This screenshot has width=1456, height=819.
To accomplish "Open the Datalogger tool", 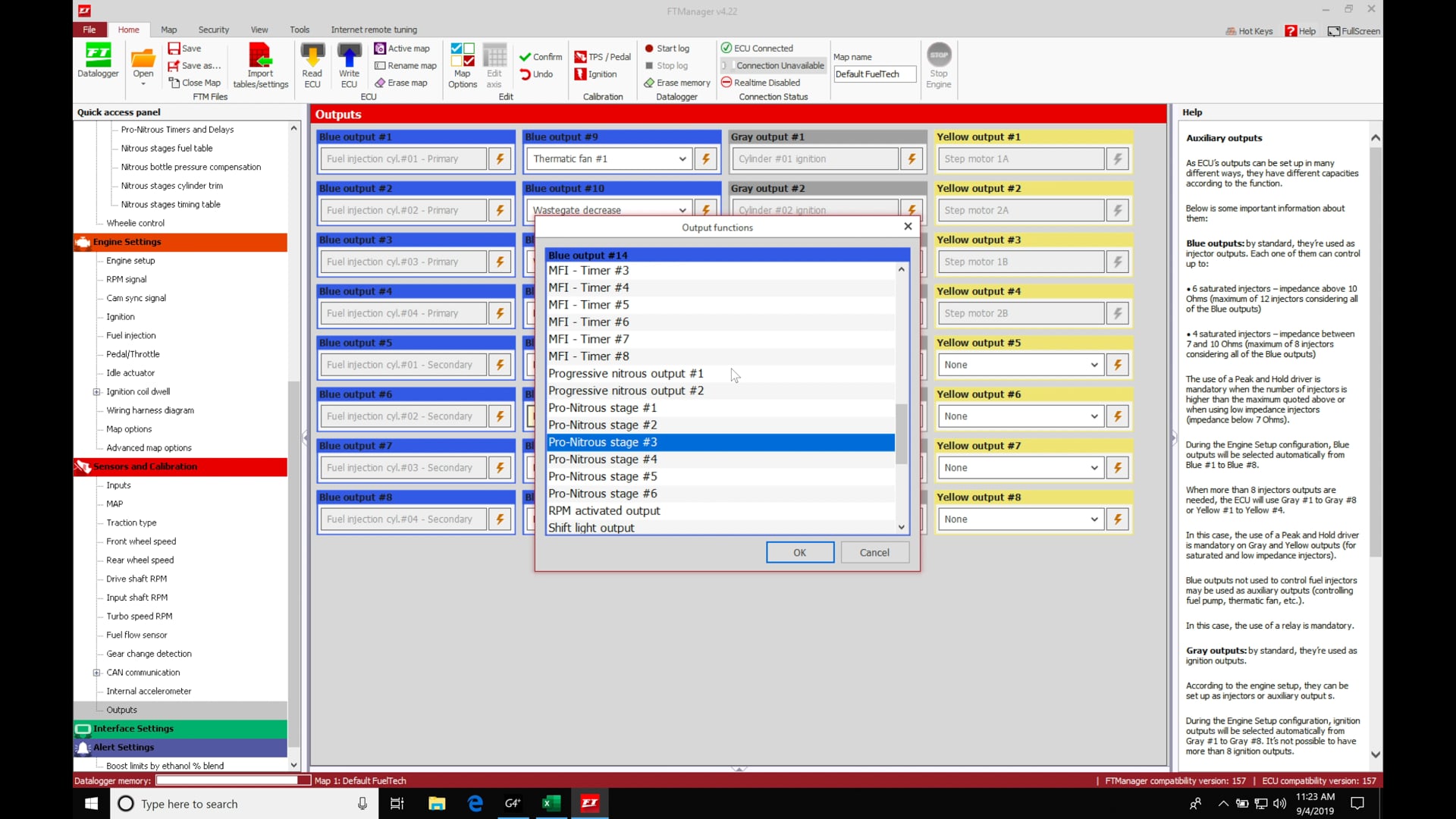I will [x=98, y=61].
